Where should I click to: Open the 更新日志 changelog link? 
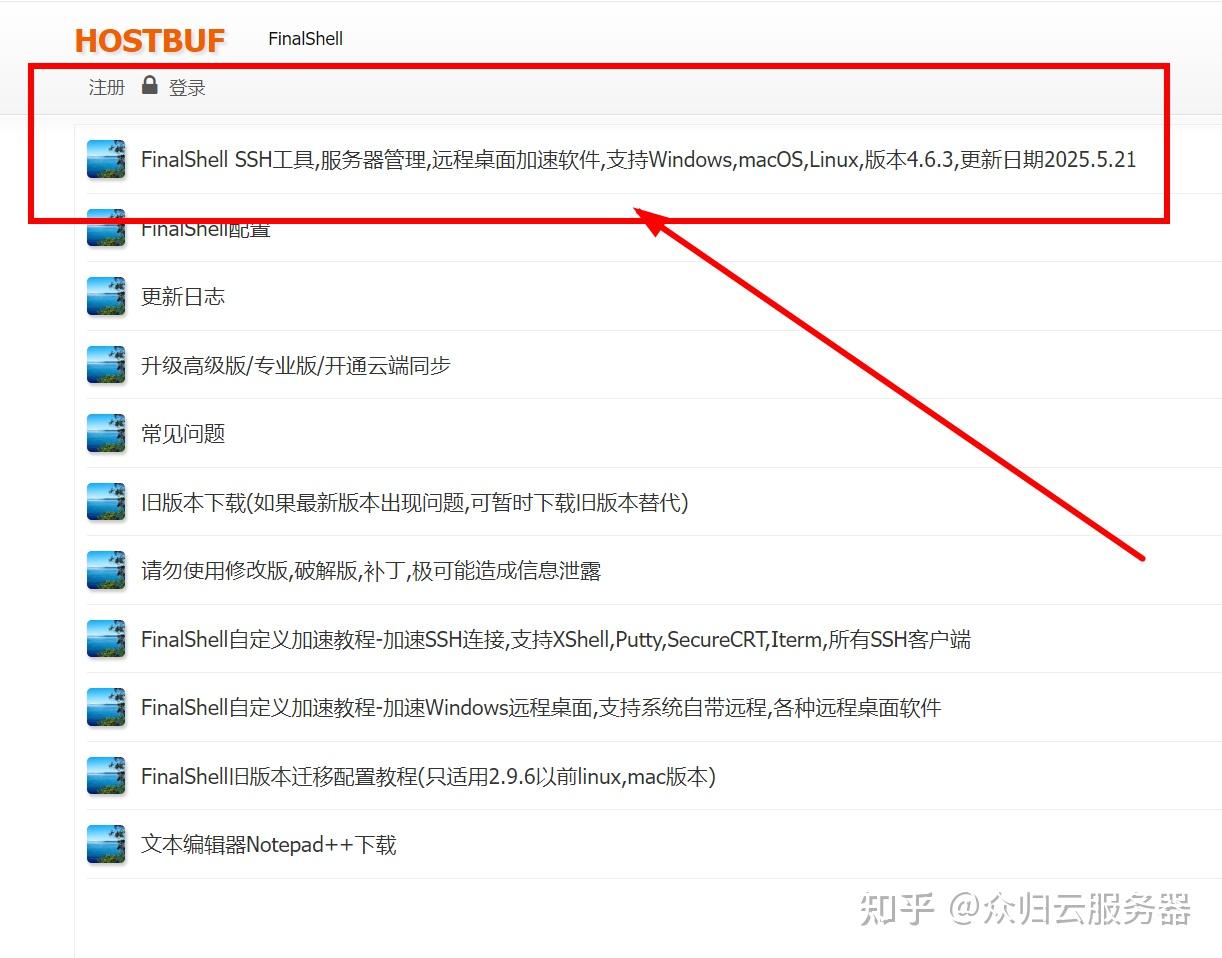184,296
